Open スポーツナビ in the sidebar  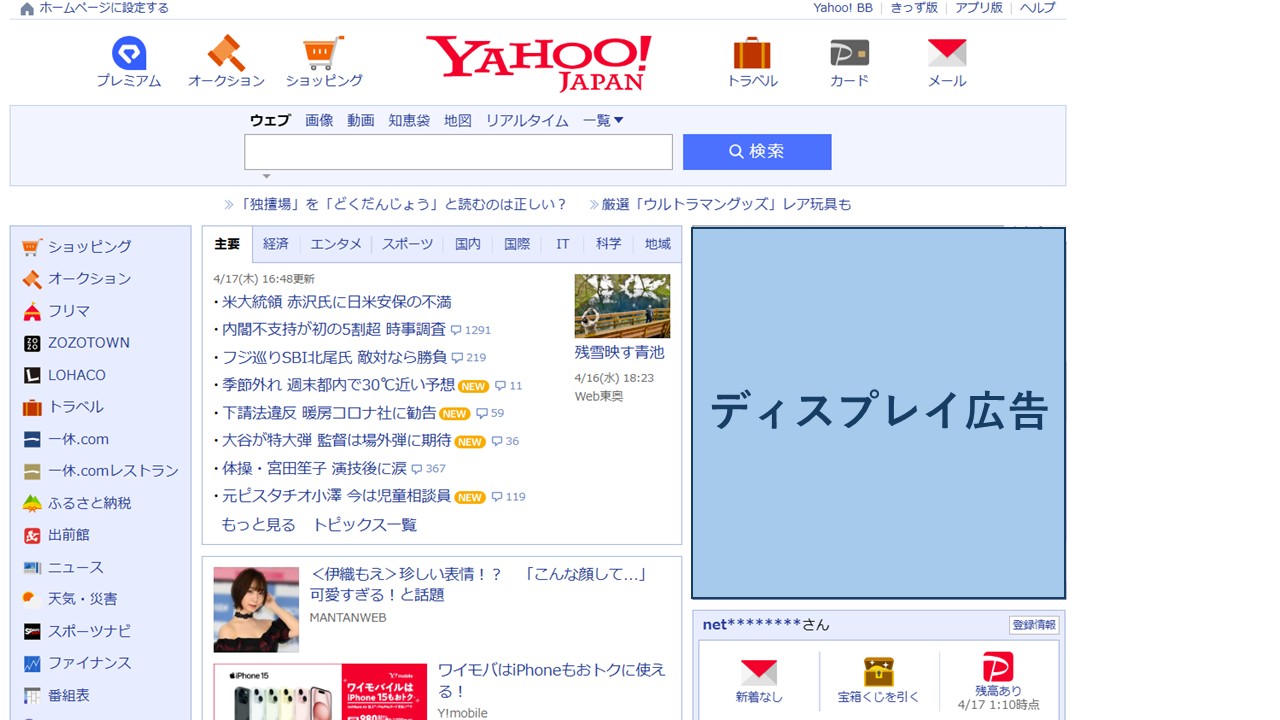[x=90, y=631]
